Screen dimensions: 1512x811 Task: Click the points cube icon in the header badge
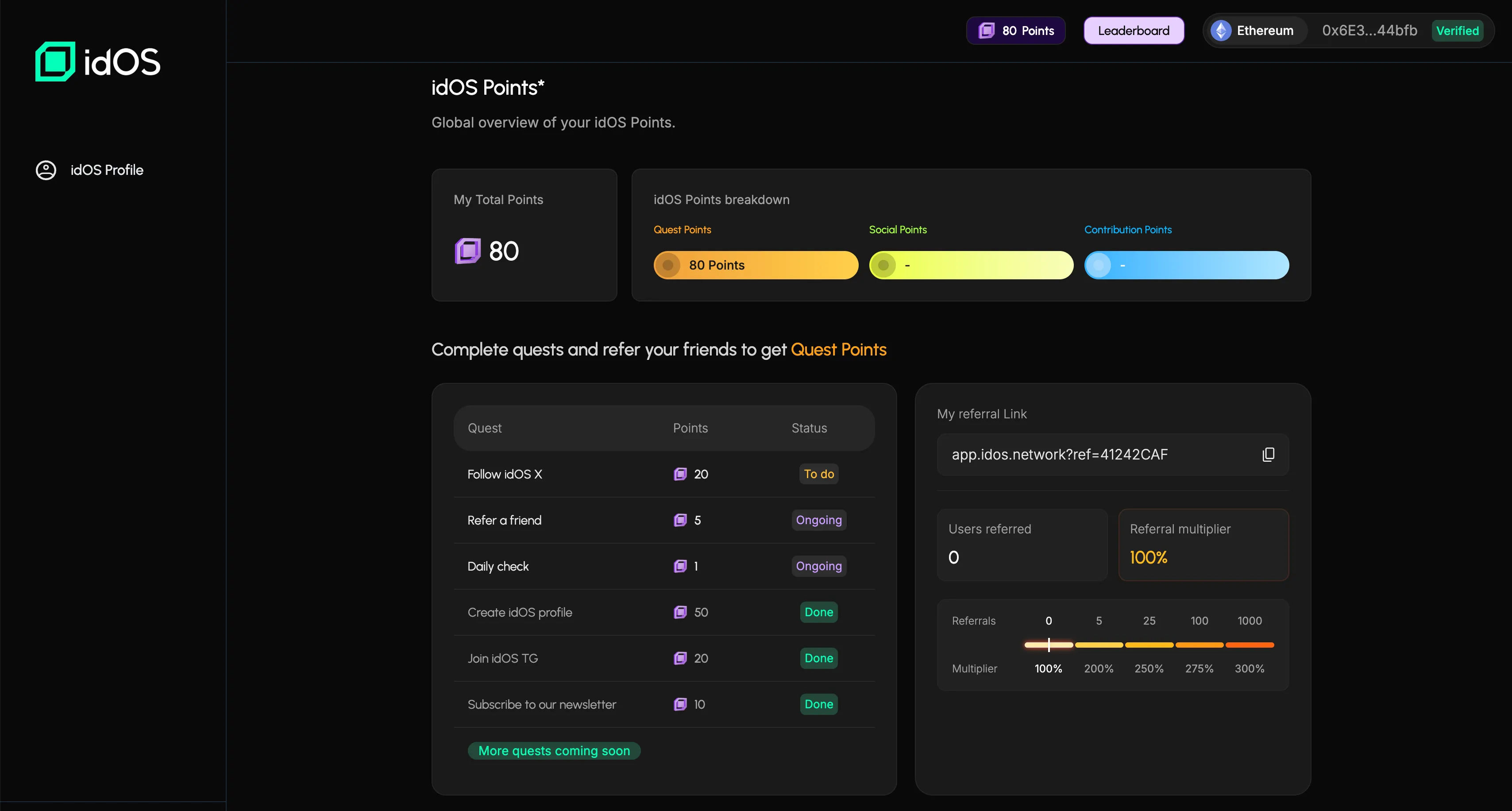click(x=987, y=31)
